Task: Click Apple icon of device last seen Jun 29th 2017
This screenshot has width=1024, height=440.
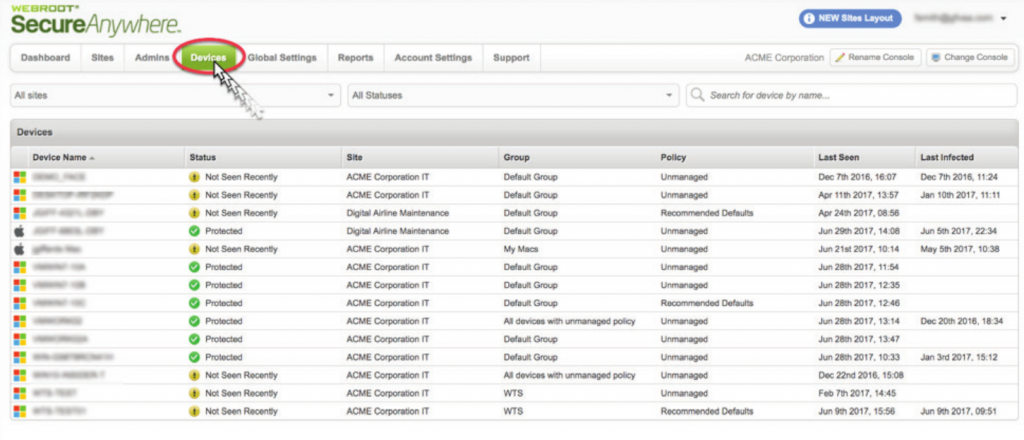Action: [20, 231]
